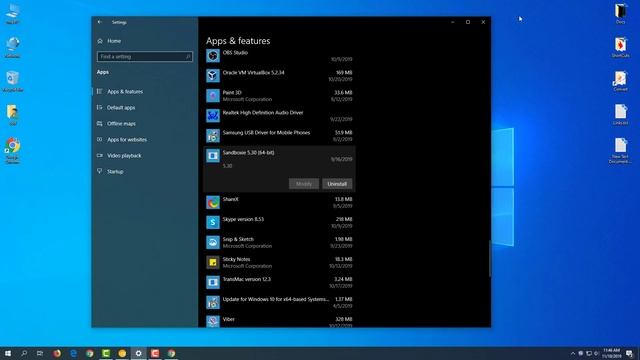Image resolution: width=640 pixels, height=360 pixels.
Task: Select the TransMac version 12.3 entry
Action: point(247,279)
